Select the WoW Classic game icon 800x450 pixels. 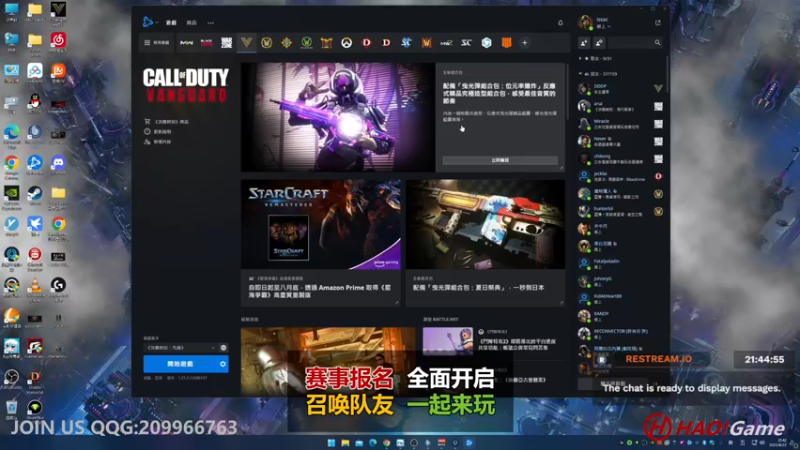tap(306, 43)
